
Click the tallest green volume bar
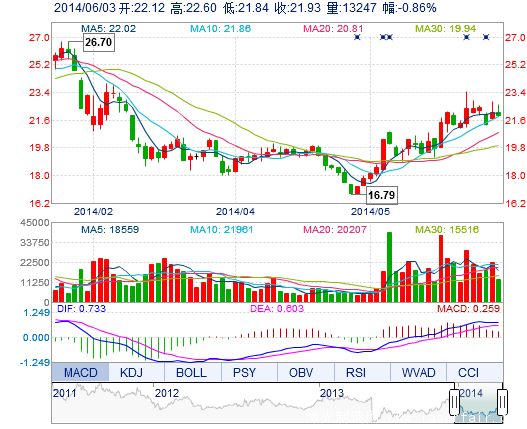click(x=390, y=267)
